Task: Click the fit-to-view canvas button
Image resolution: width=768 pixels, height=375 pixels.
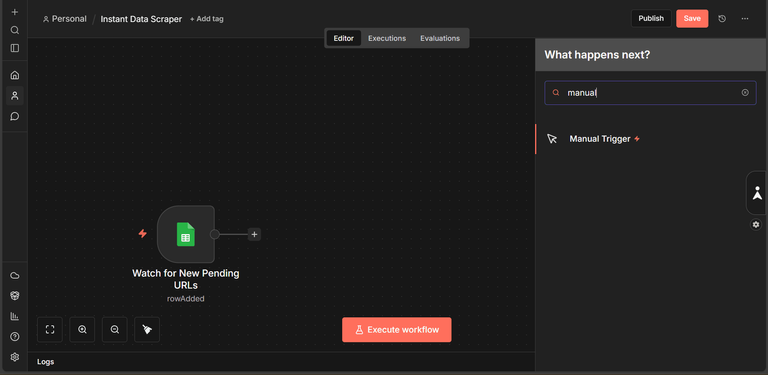Action: (x=50, y=329)
